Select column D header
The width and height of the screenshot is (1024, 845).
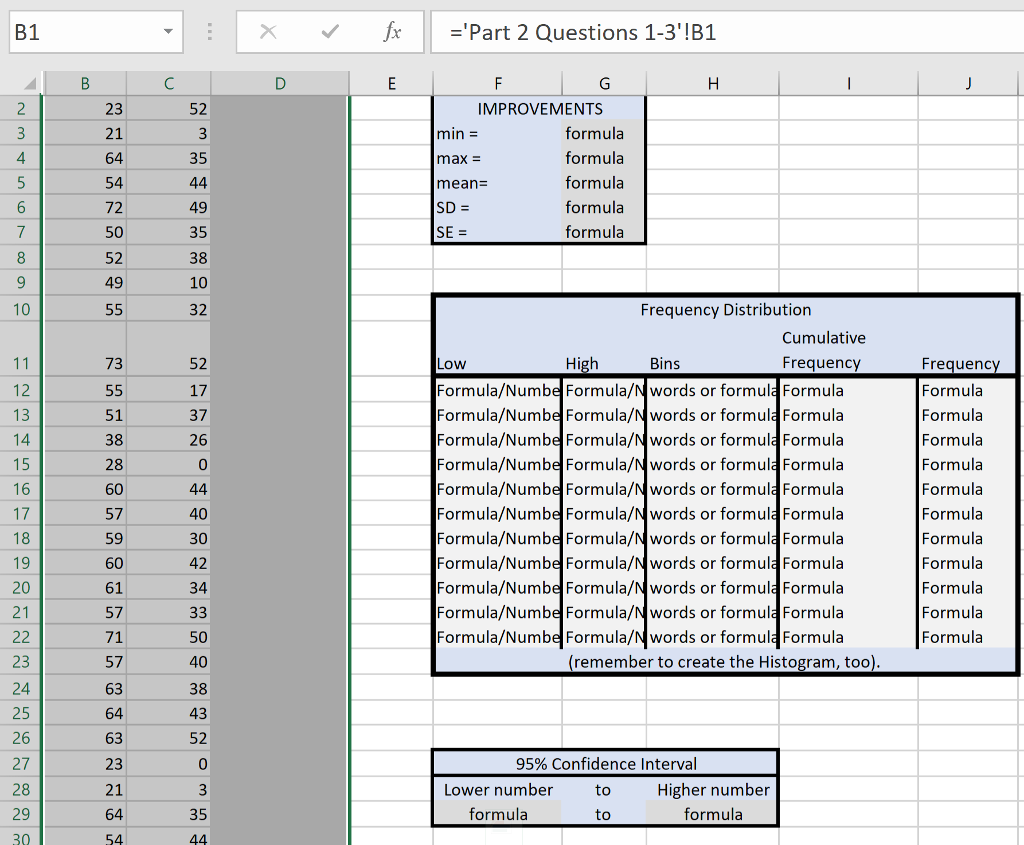click(x=280, y=82)
